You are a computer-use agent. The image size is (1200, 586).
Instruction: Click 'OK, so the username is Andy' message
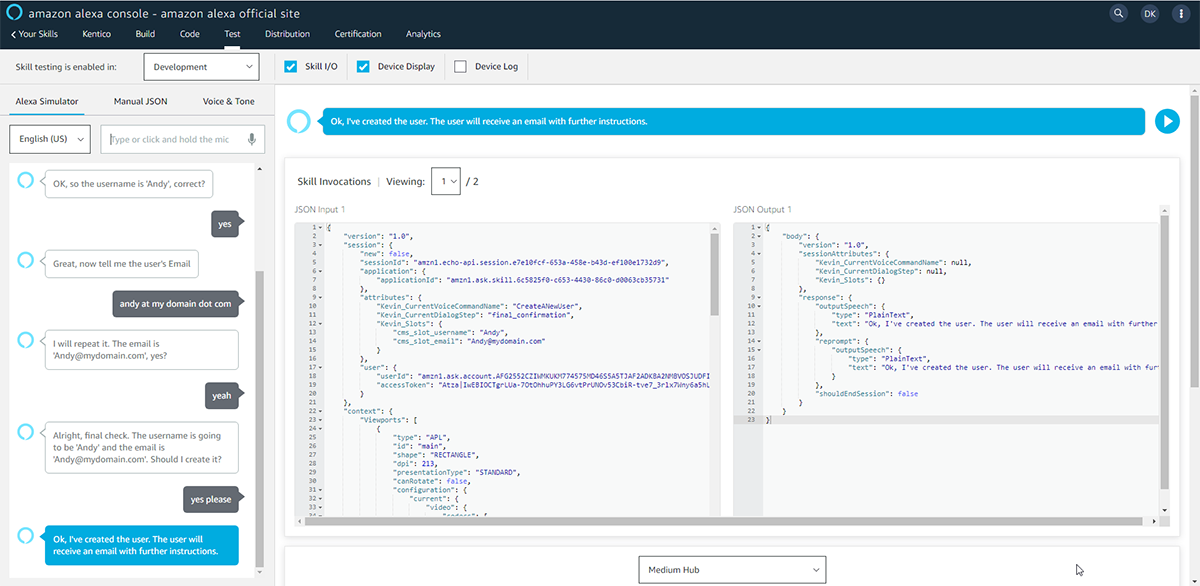pos(129,184)
